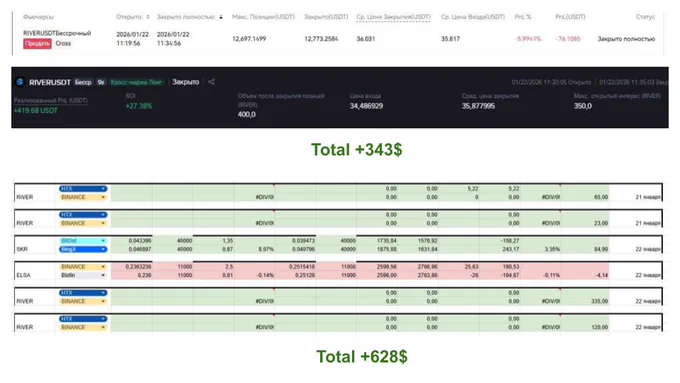This screenshot has height=383, width=680.
Task: Sort by Закрыто полностью column arrows
Action: click(x=221, y=17)
